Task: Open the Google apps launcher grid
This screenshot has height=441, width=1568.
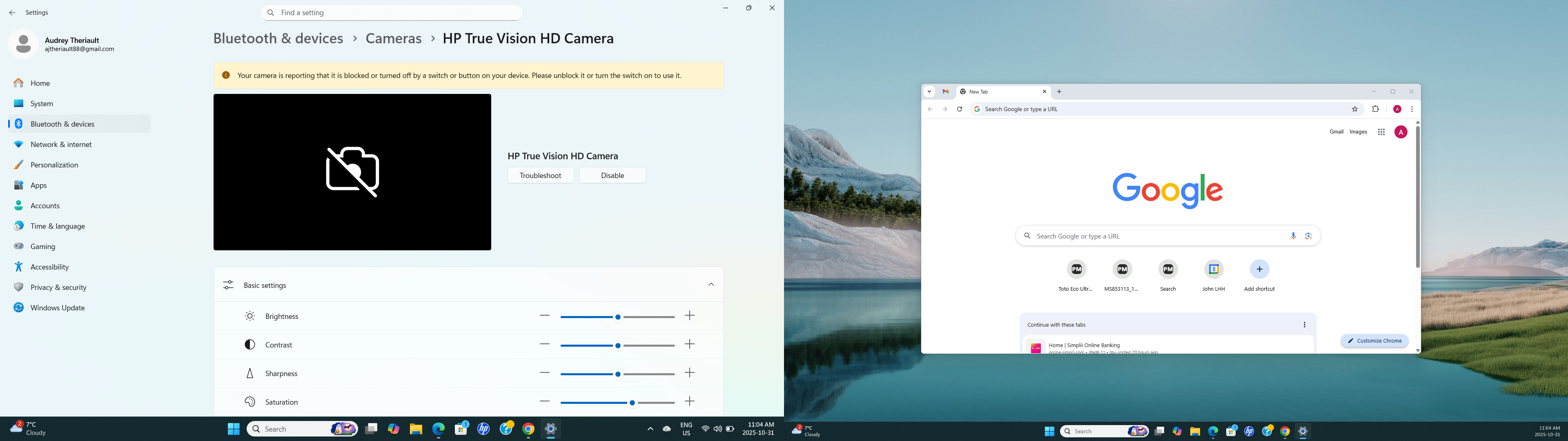Action: coord(1381,131)
